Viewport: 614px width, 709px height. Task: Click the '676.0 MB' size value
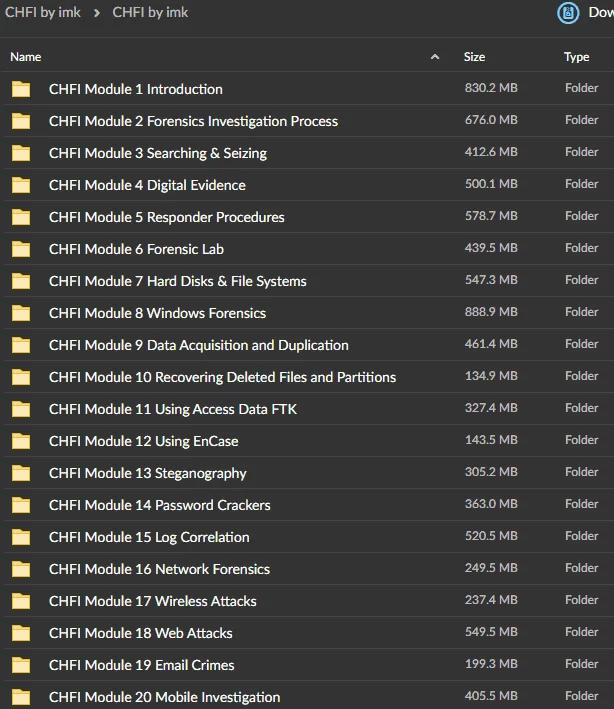(x=491, y=120)
